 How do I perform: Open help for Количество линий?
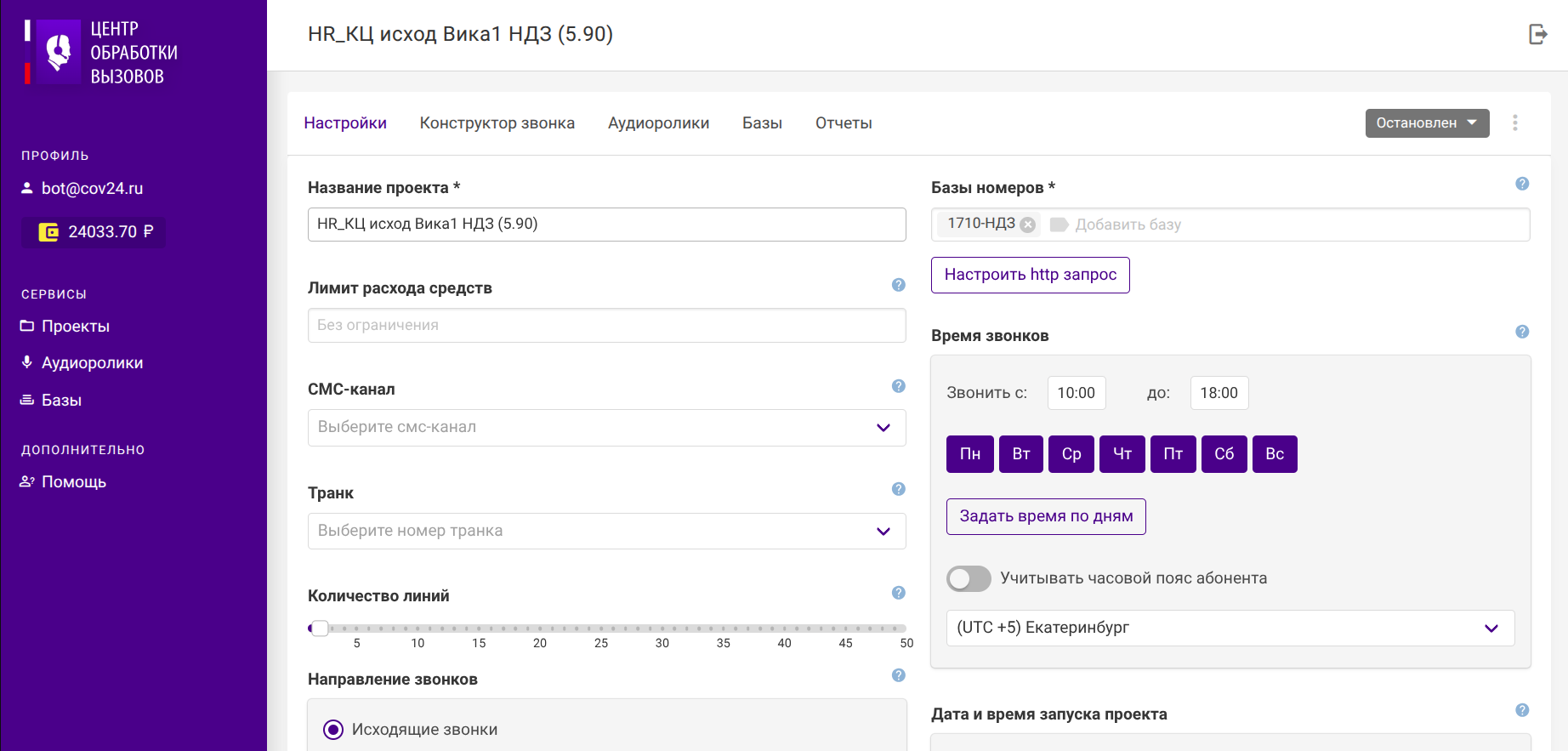point(898,593)
